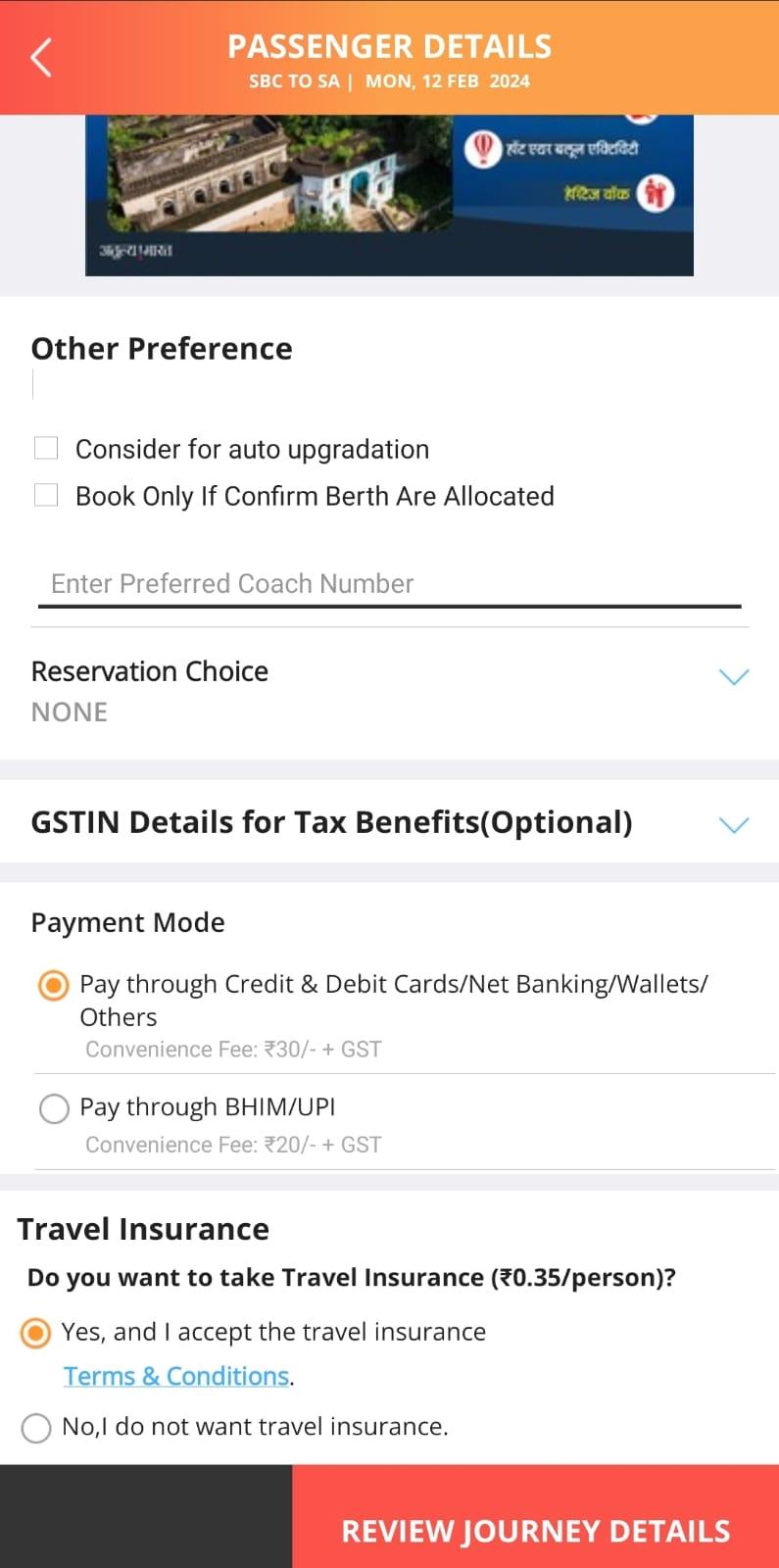Tap the back arrow in header
The width and height of the screenshot is (779, 1568).
pyautogui.click(x=41, y=58)
